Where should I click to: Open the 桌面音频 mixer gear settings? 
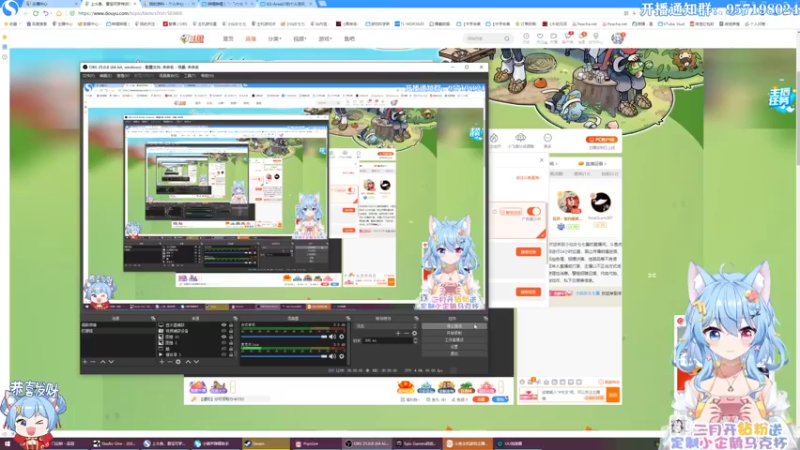click(x=342, y=337)
